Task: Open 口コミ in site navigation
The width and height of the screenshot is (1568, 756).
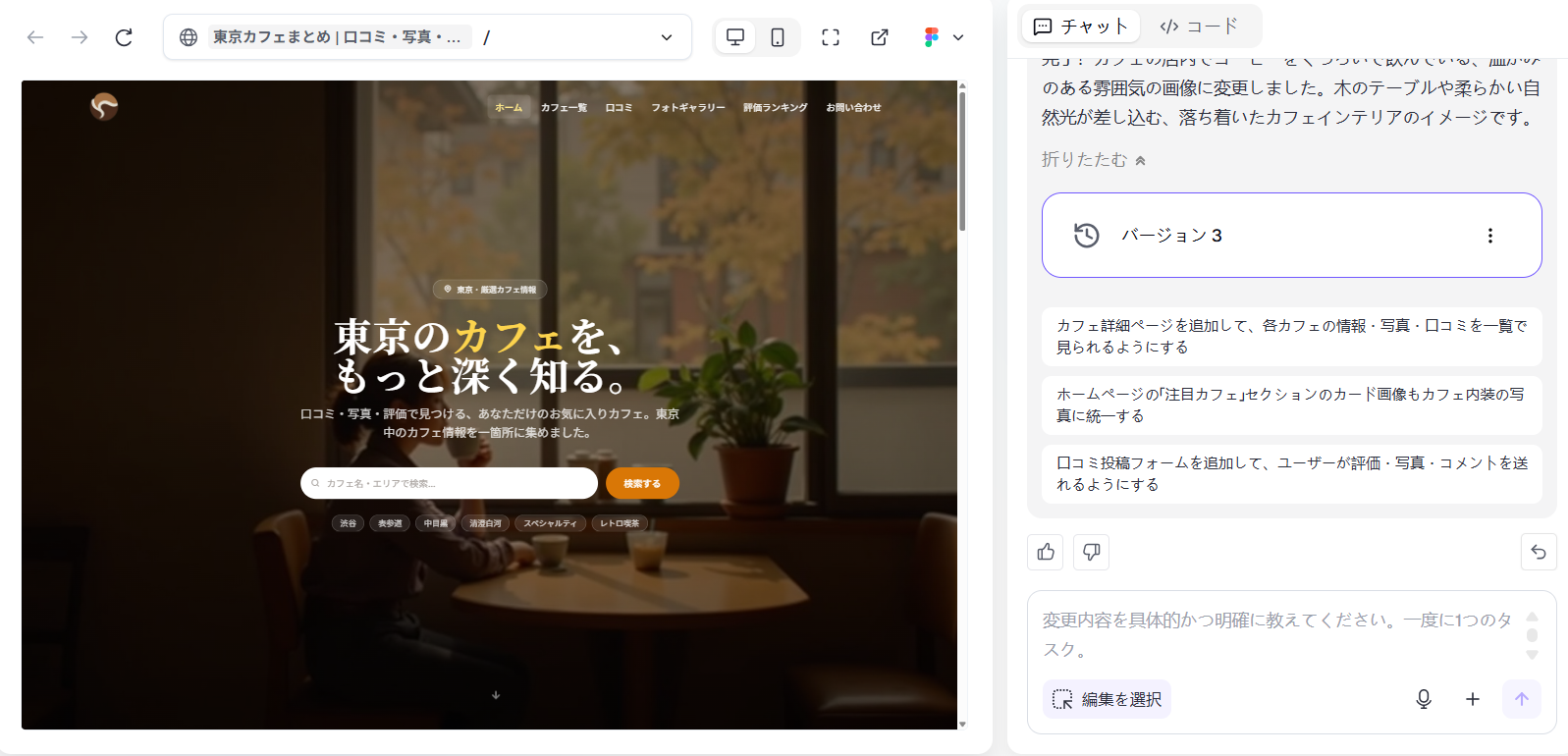Action: (x=619, y=108)
